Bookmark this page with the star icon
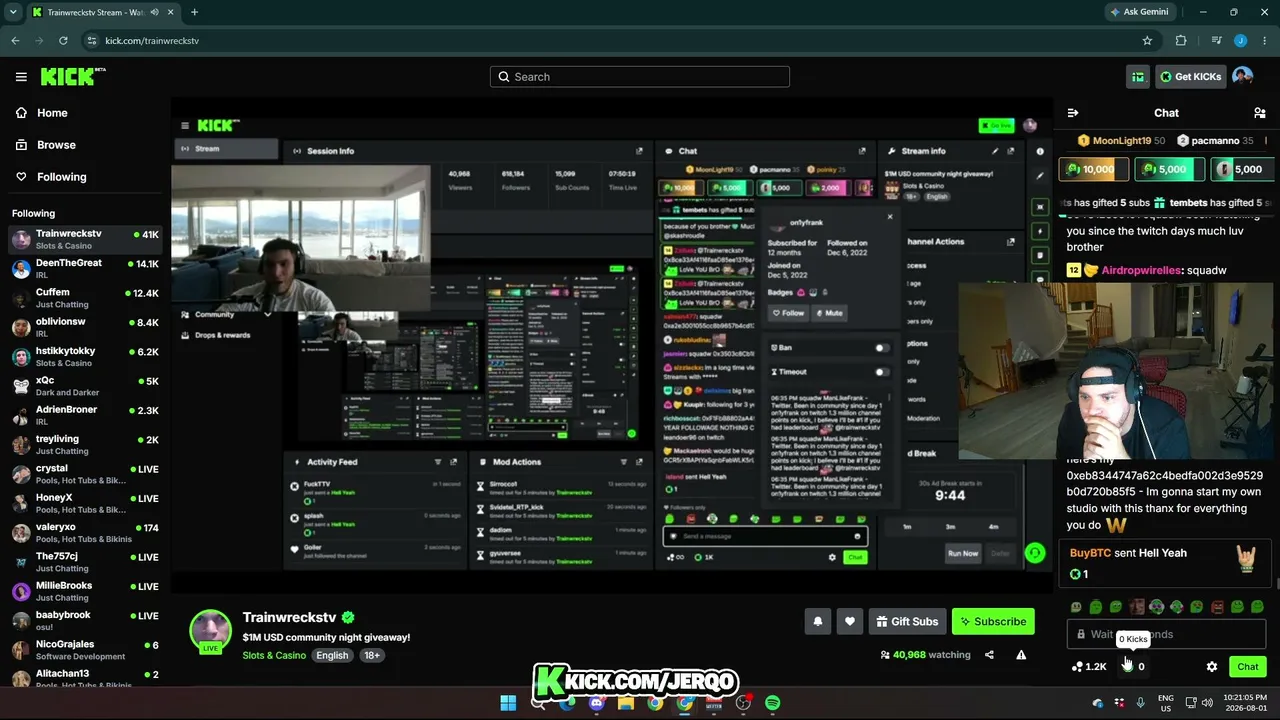 pyautogui.click(x=1147, y=41)
